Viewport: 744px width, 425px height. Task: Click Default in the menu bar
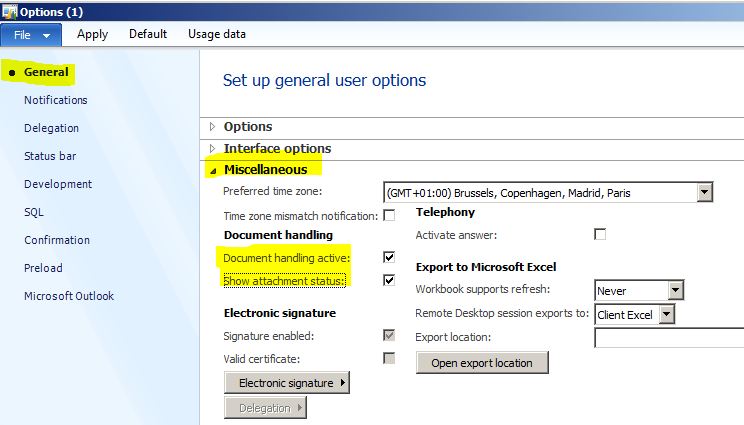[148, 34]
